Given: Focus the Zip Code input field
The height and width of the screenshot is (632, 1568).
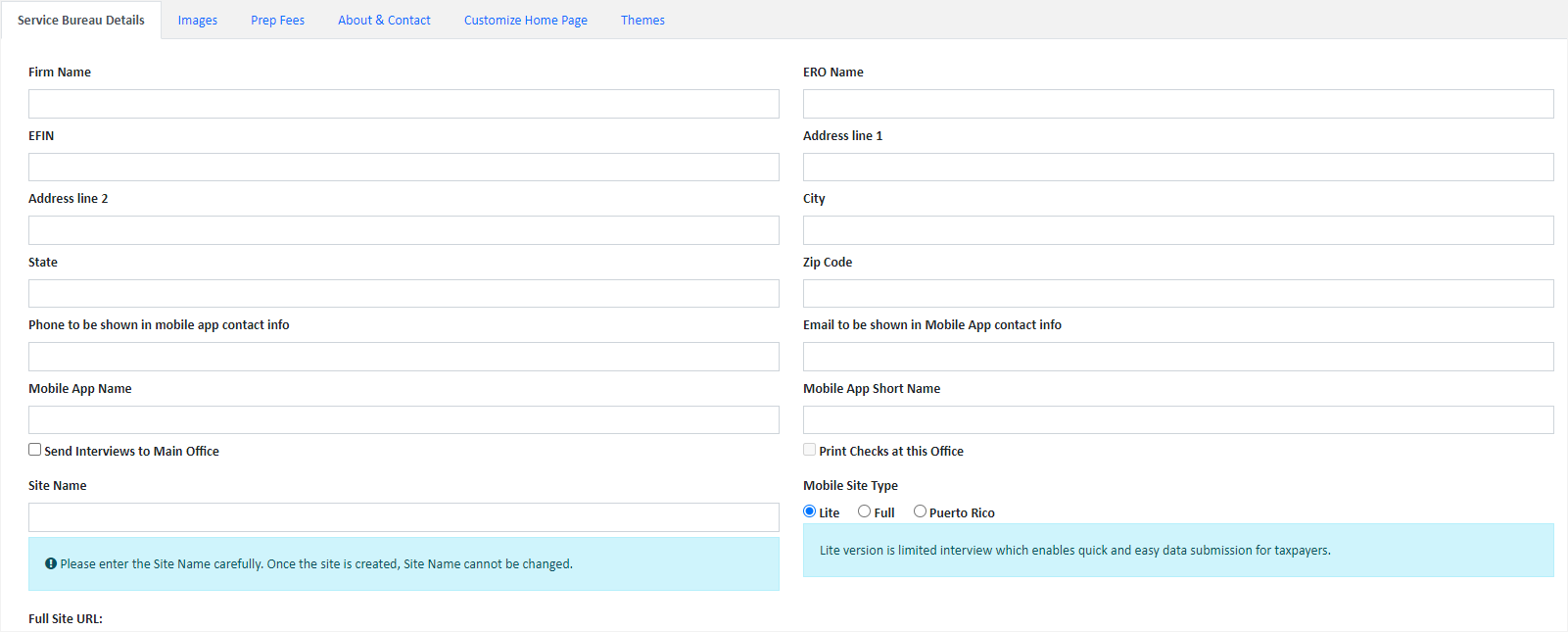Looking at the screenshot, I should coord(1178,294).
